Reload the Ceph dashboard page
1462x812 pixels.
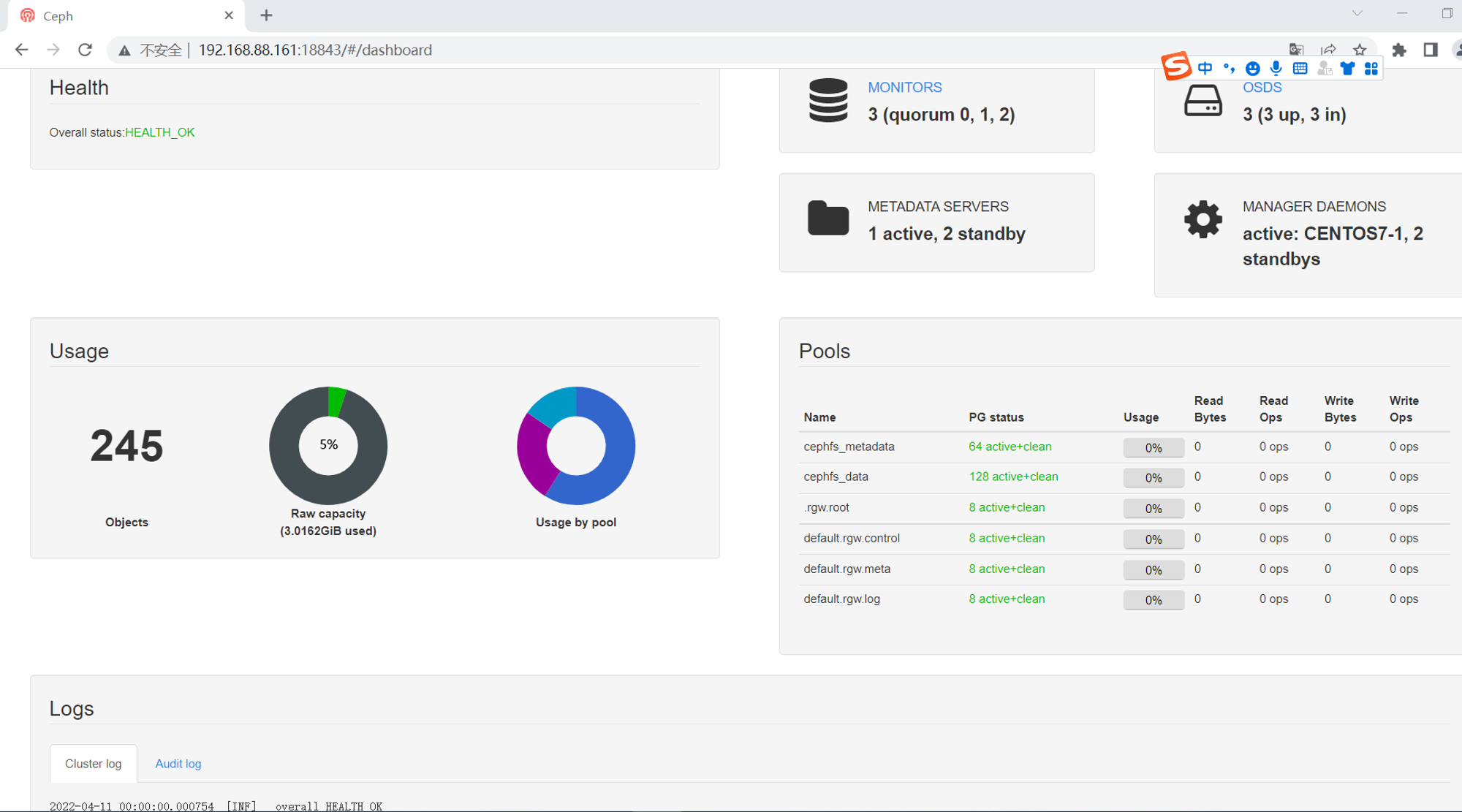point(85,50)
